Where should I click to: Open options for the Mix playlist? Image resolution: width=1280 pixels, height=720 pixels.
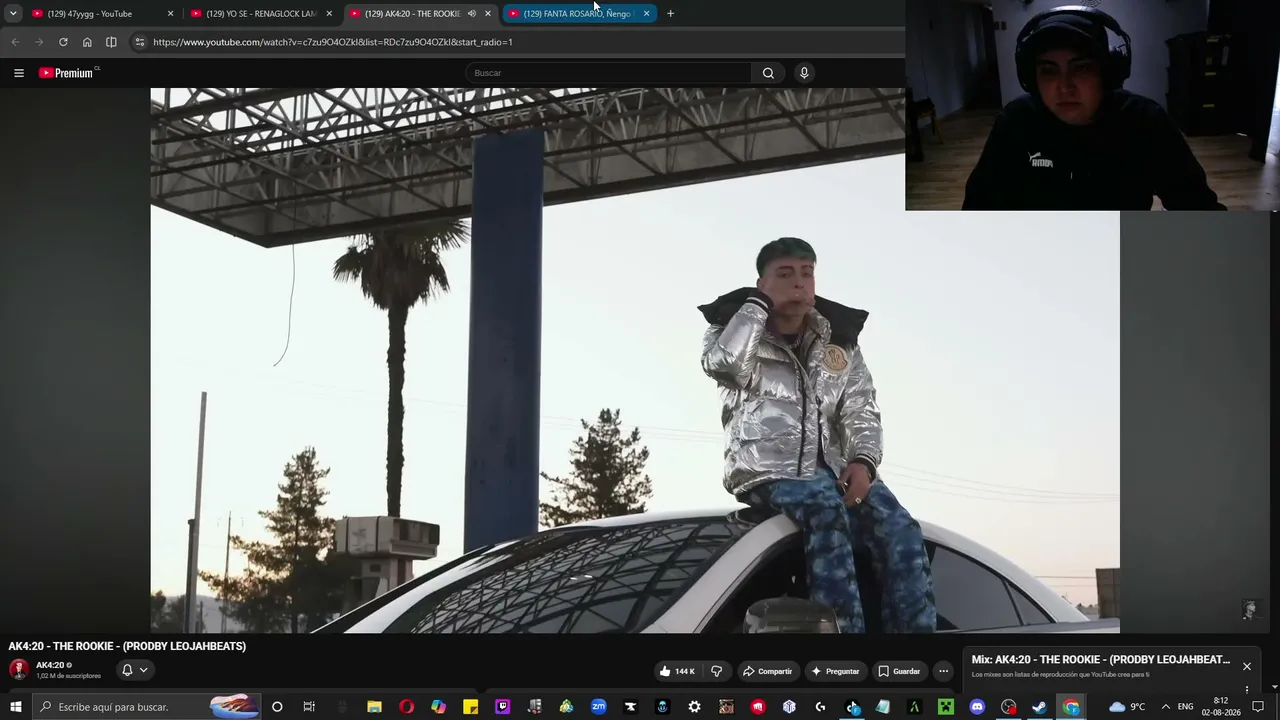pyautogui.click(x=1246, y=689)
